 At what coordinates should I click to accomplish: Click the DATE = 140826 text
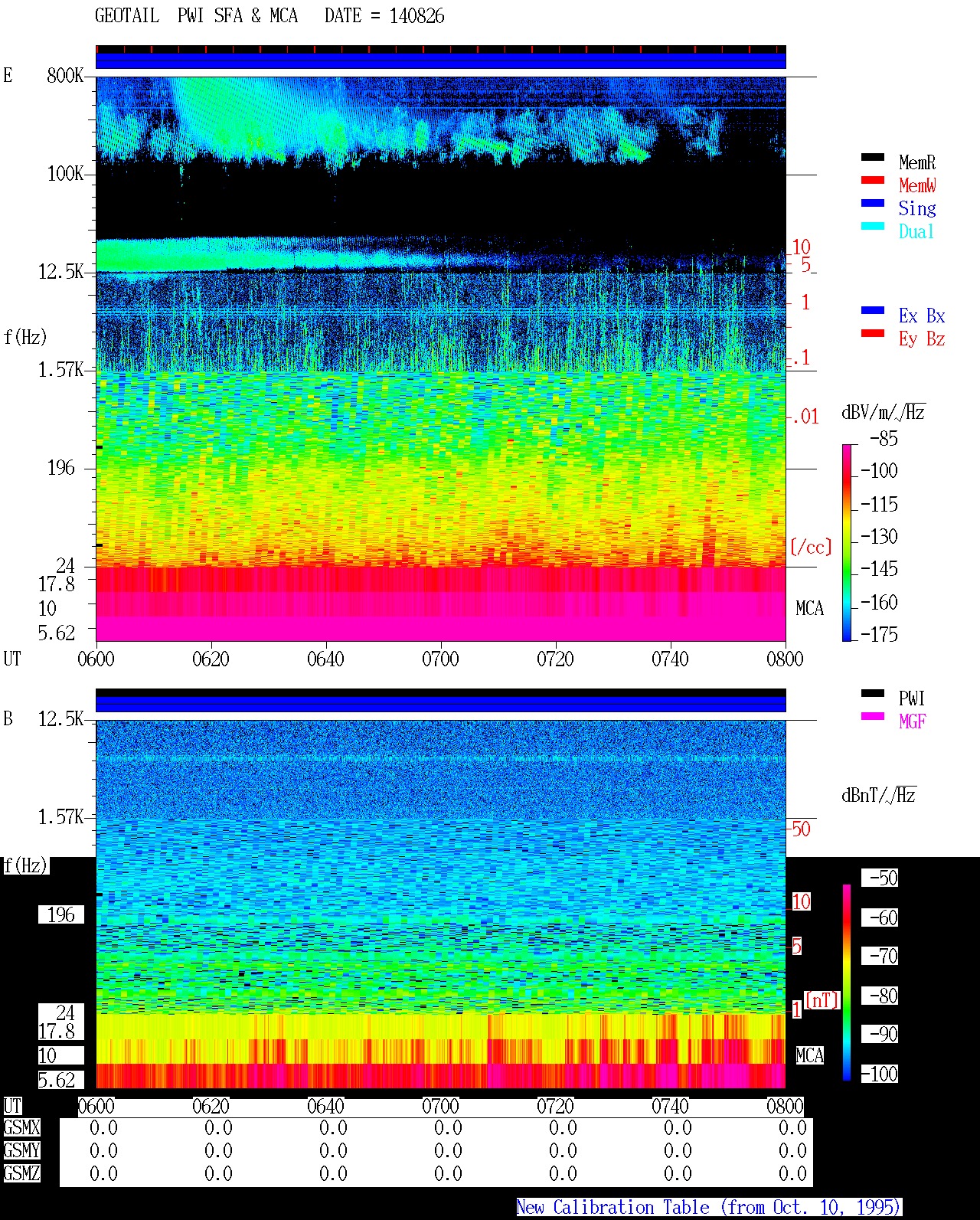[384, 16]
